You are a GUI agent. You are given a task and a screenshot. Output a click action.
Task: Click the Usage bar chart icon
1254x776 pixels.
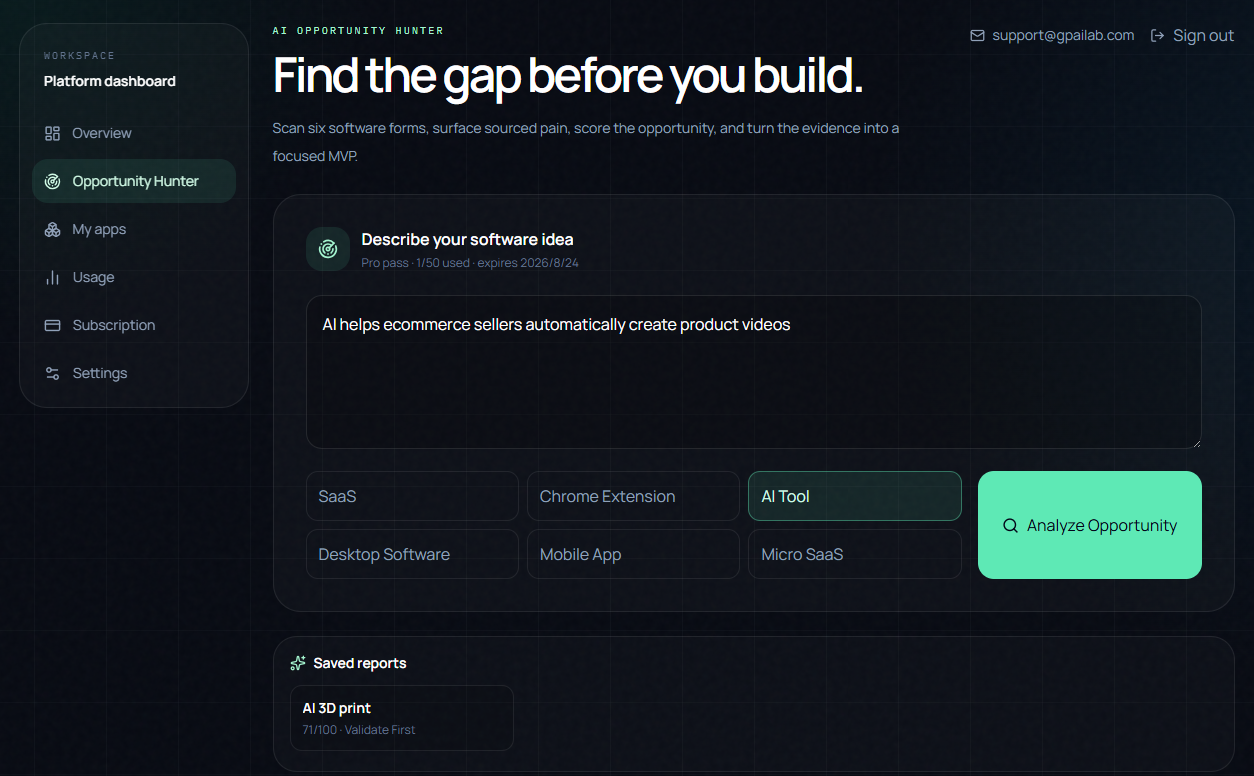coord(53,277)
